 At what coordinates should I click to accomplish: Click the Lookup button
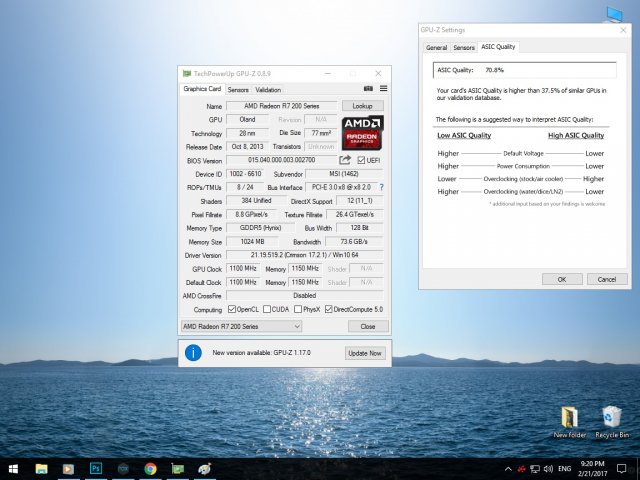(363, 106)
